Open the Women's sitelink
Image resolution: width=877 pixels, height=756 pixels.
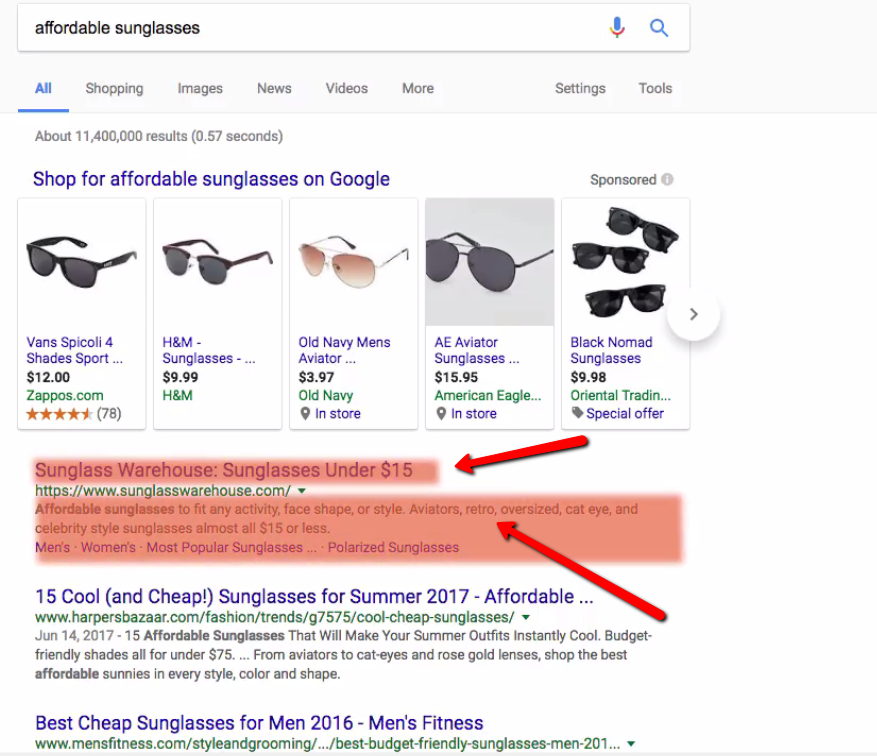[109, 547]
